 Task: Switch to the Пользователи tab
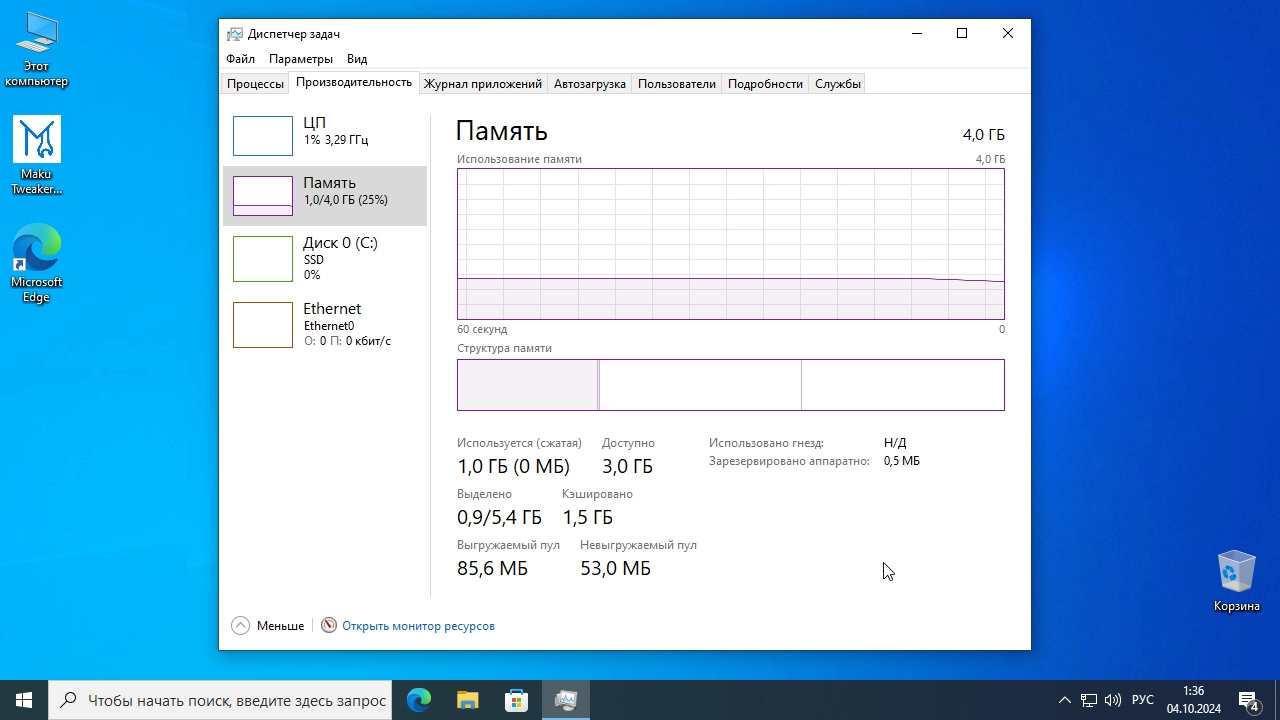tap(677, 84)
